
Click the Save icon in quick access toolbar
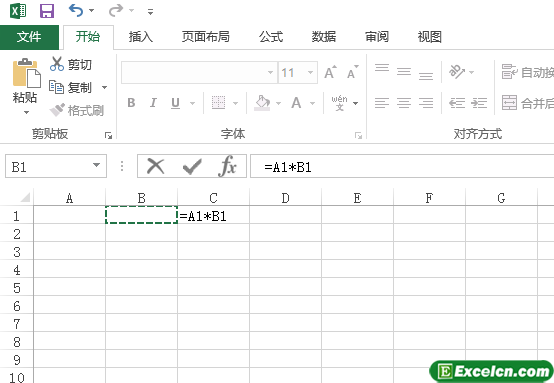(47, 11)
